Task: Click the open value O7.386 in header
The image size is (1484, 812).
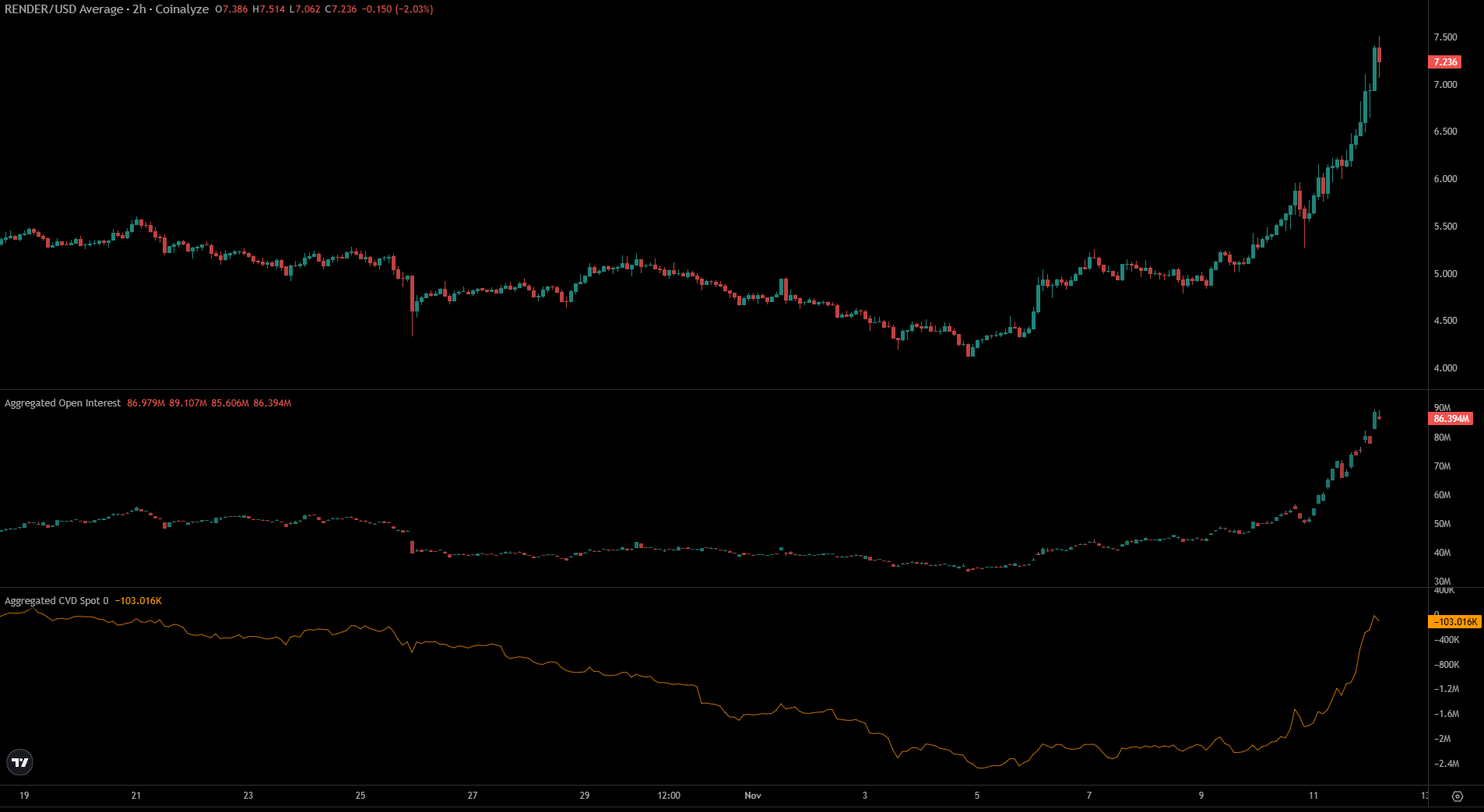Action: point(231,9)
